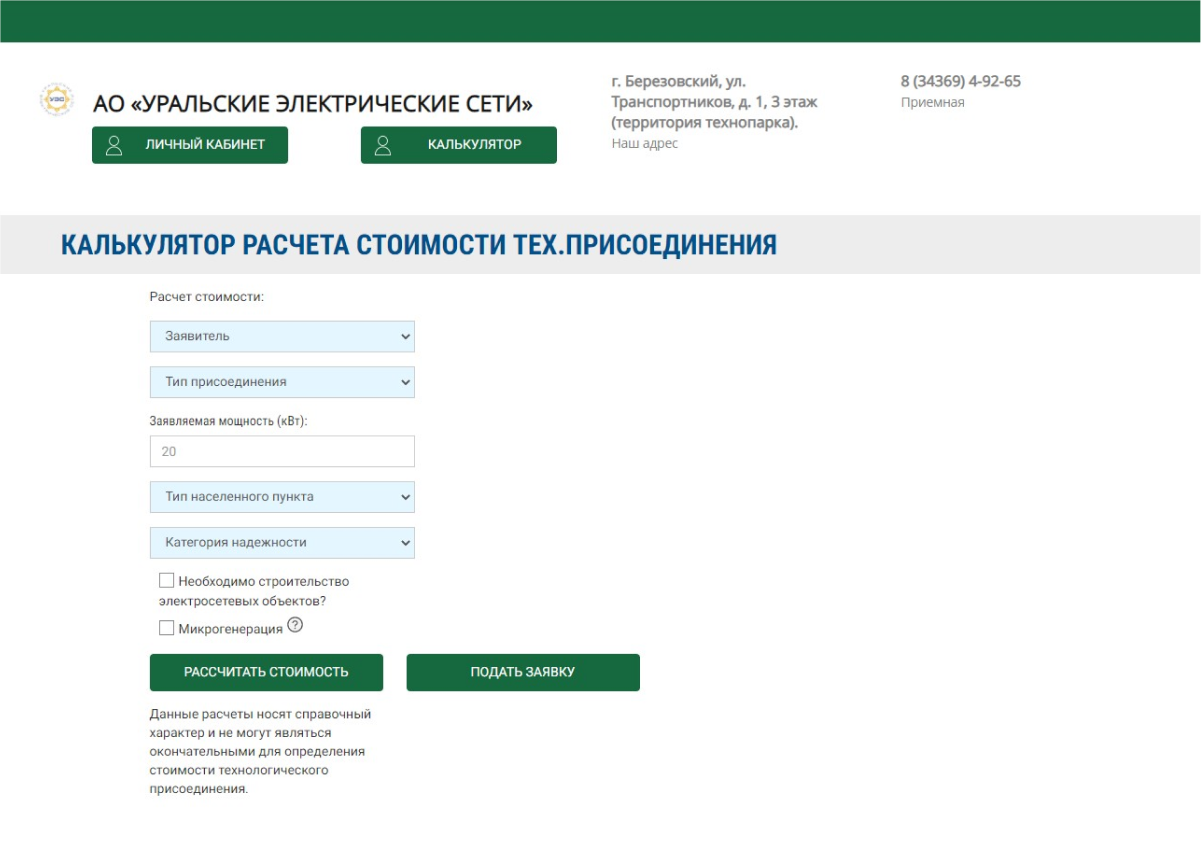Click the Заявляемая мощность (кВт) label
Image resolution: width=1201 pixels, height=845 pixels.
pos(229,421)
